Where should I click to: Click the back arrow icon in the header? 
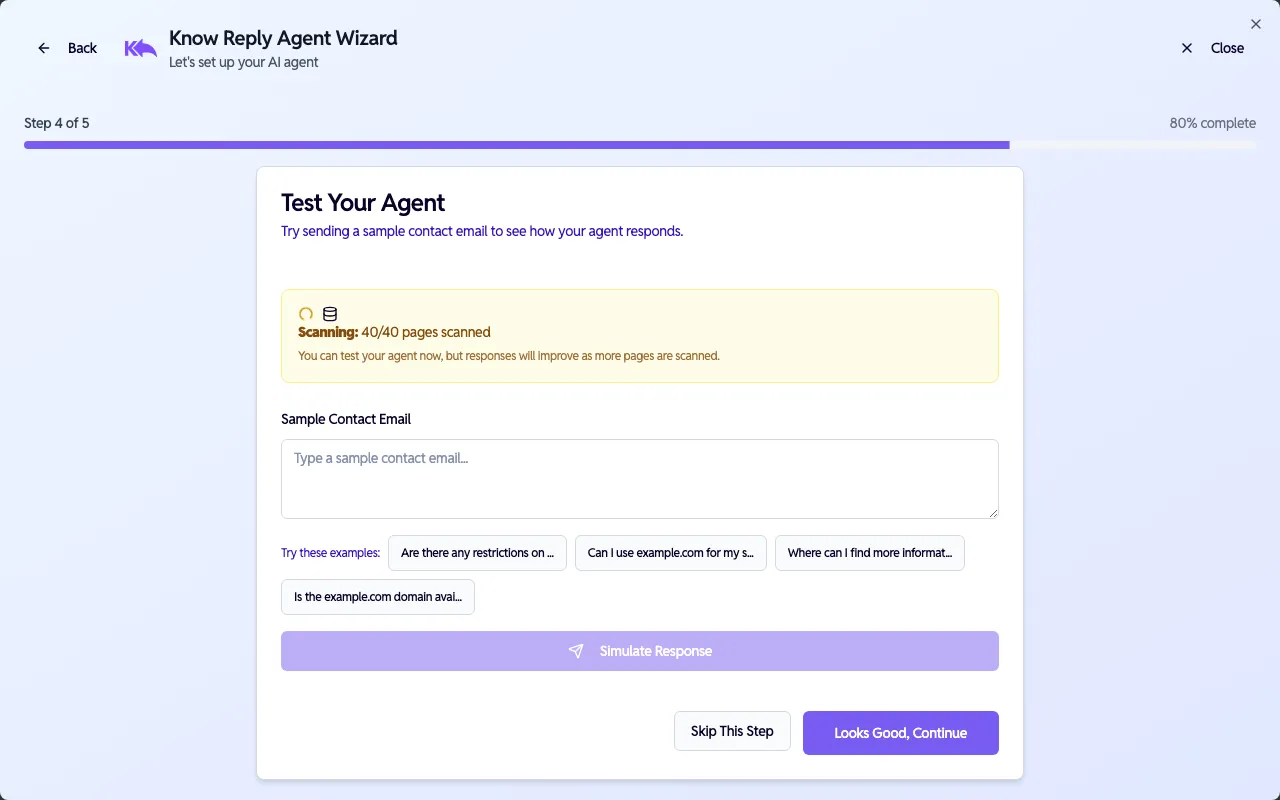coord(43,47)
